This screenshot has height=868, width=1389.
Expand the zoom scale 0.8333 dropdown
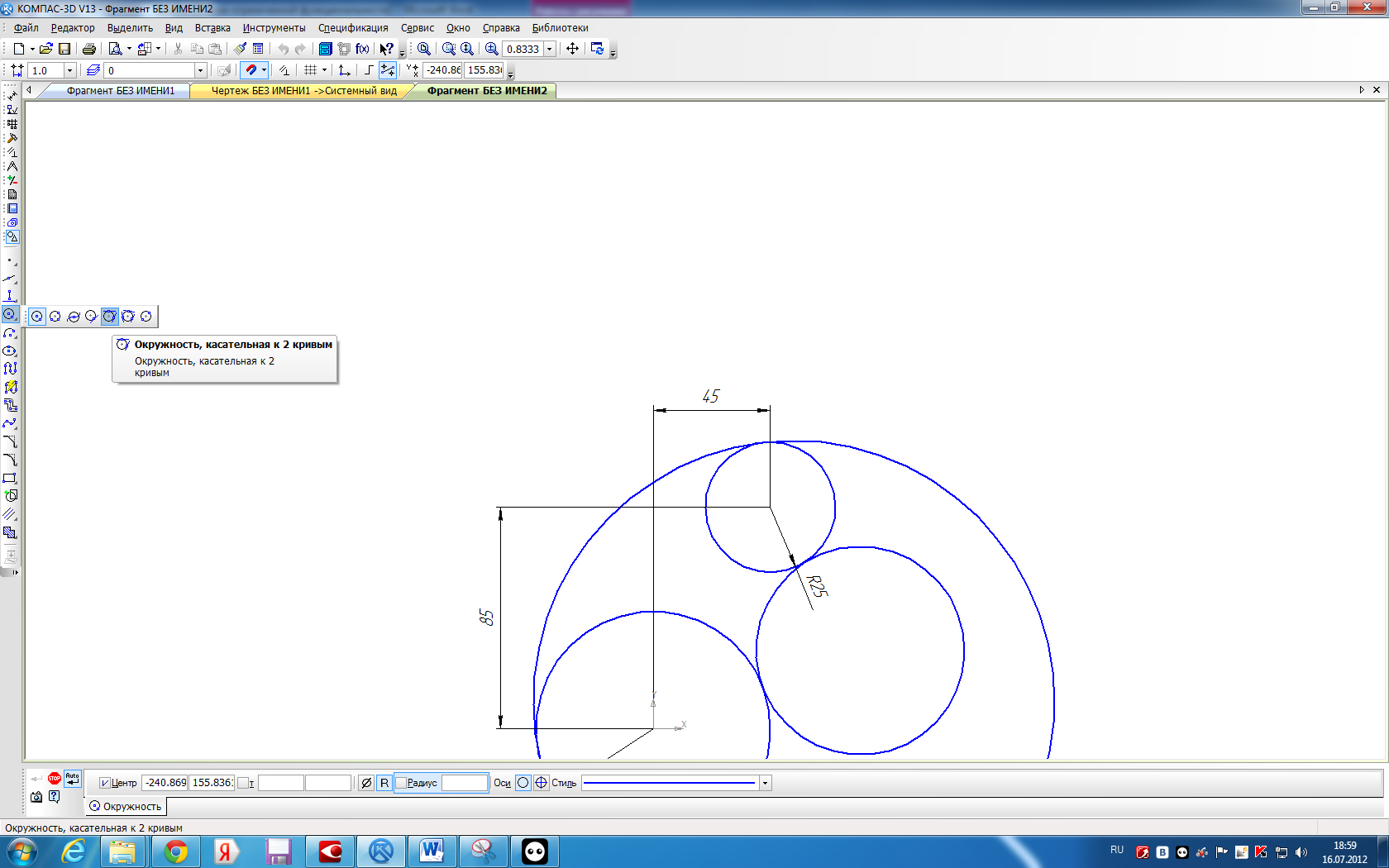pos(549,49)
